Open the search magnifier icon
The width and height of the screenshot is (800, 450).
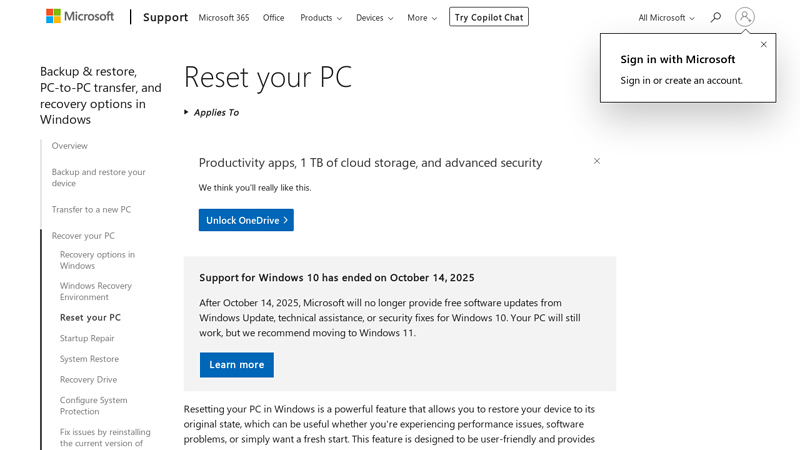click(716, 17)
